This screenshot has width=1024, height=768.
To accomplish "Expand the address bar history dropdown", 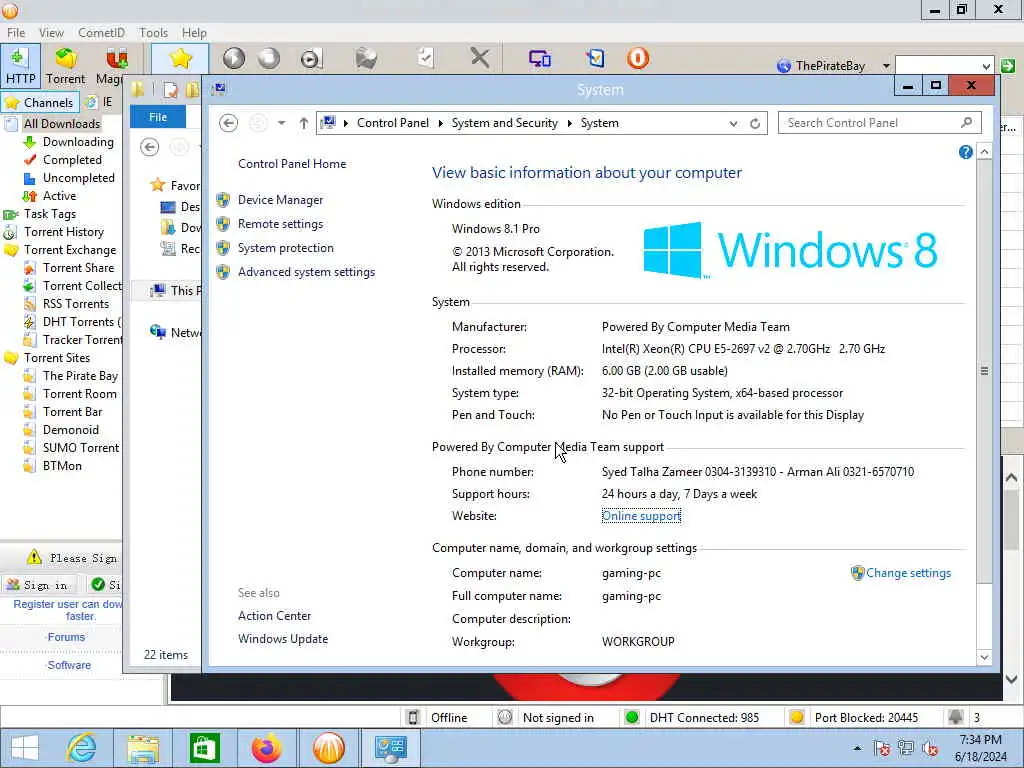I will coord(733,123).
